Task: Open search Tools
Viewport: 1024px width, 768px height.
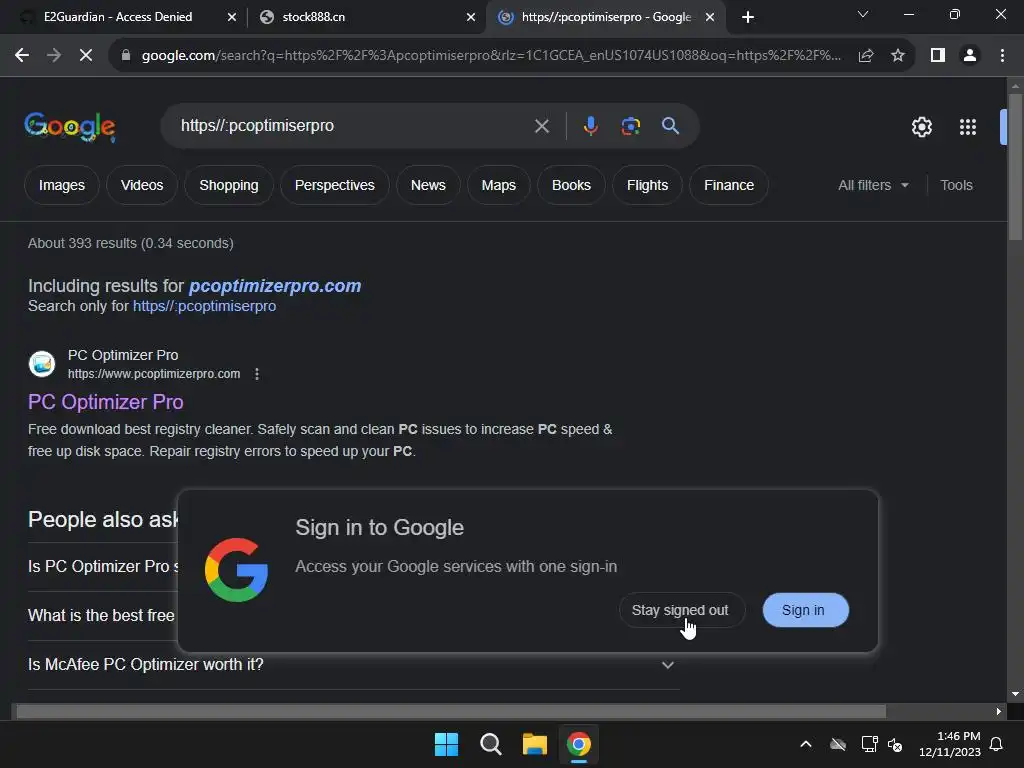Action: [x=956, y=185]
